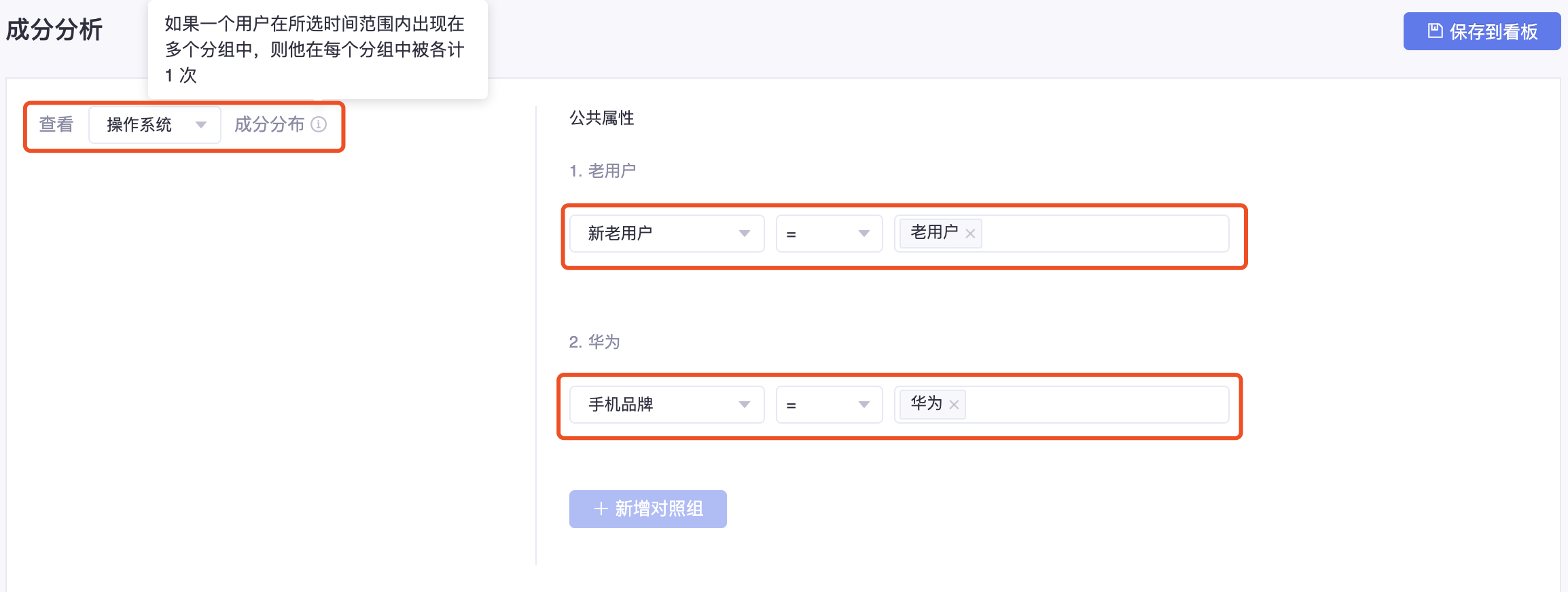Click the value field containing 老用户
Viewport: 1568px width, 592px height.
1062,234
